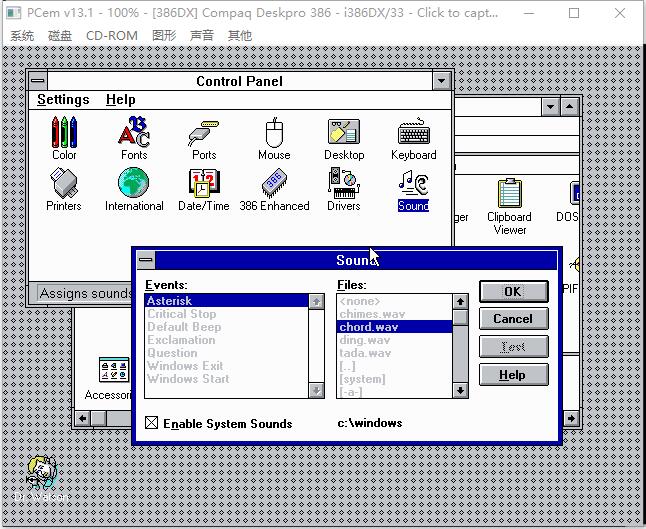Select the Clipboard Viewer icon in background window
Viewport: 646px width, 529px height.
click(509, 206)
